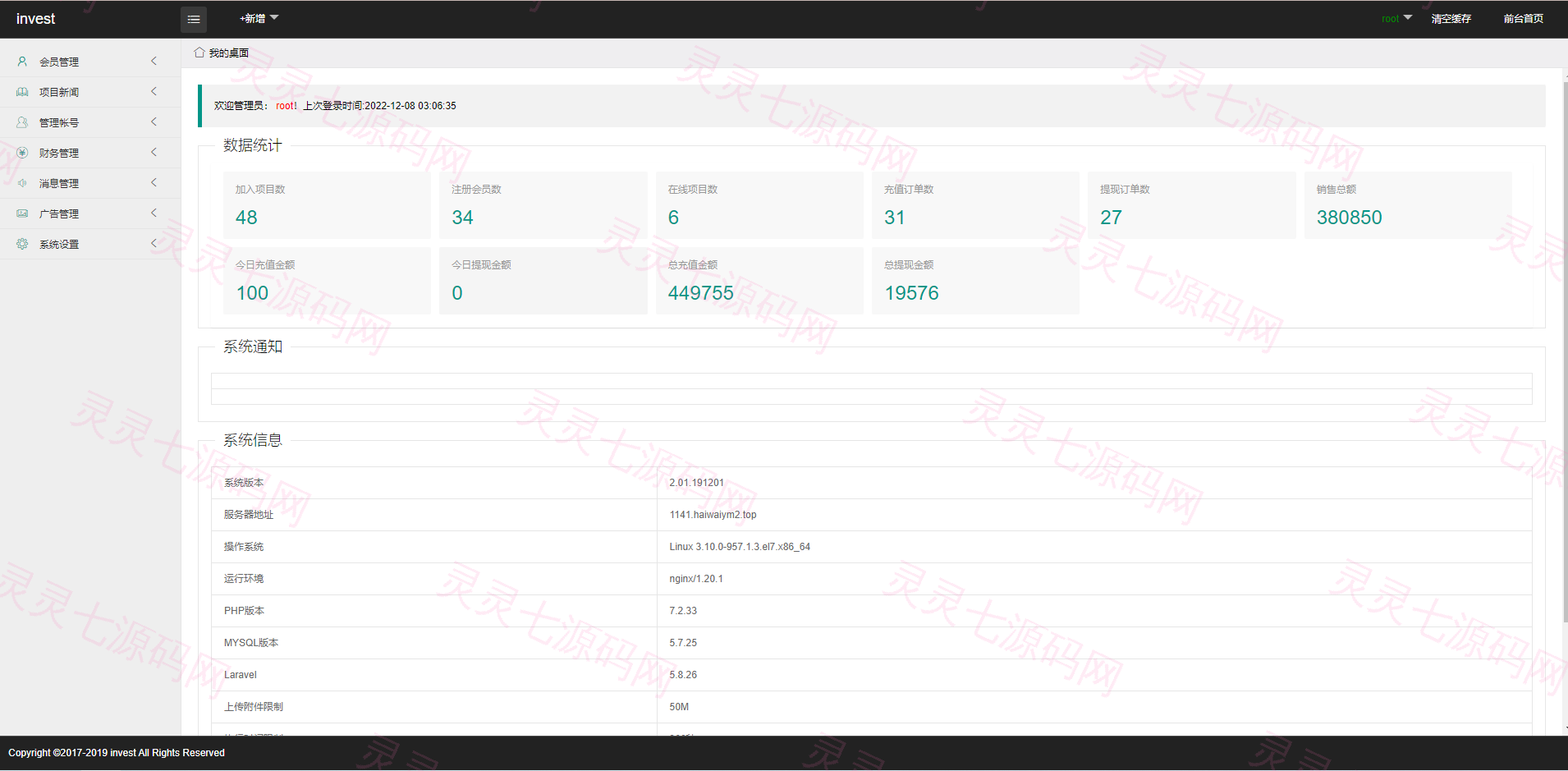The width and height of the screenshot is (1568, 771).
Task: Click the 充值订单数 value 31
Action: [x=894, y=218]
